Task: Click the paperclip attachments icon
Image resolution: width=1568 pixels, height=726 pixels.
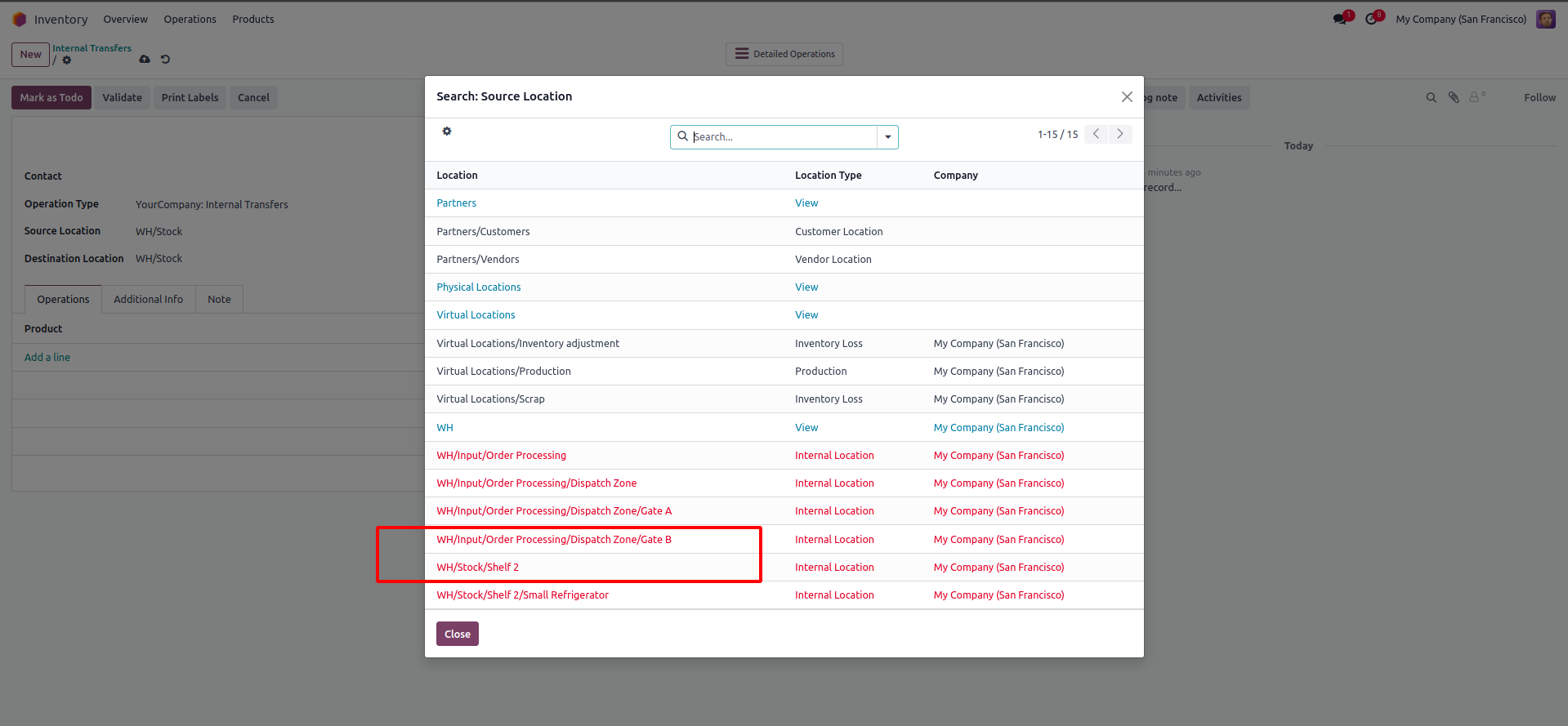Action: [x=1454, y=97]
